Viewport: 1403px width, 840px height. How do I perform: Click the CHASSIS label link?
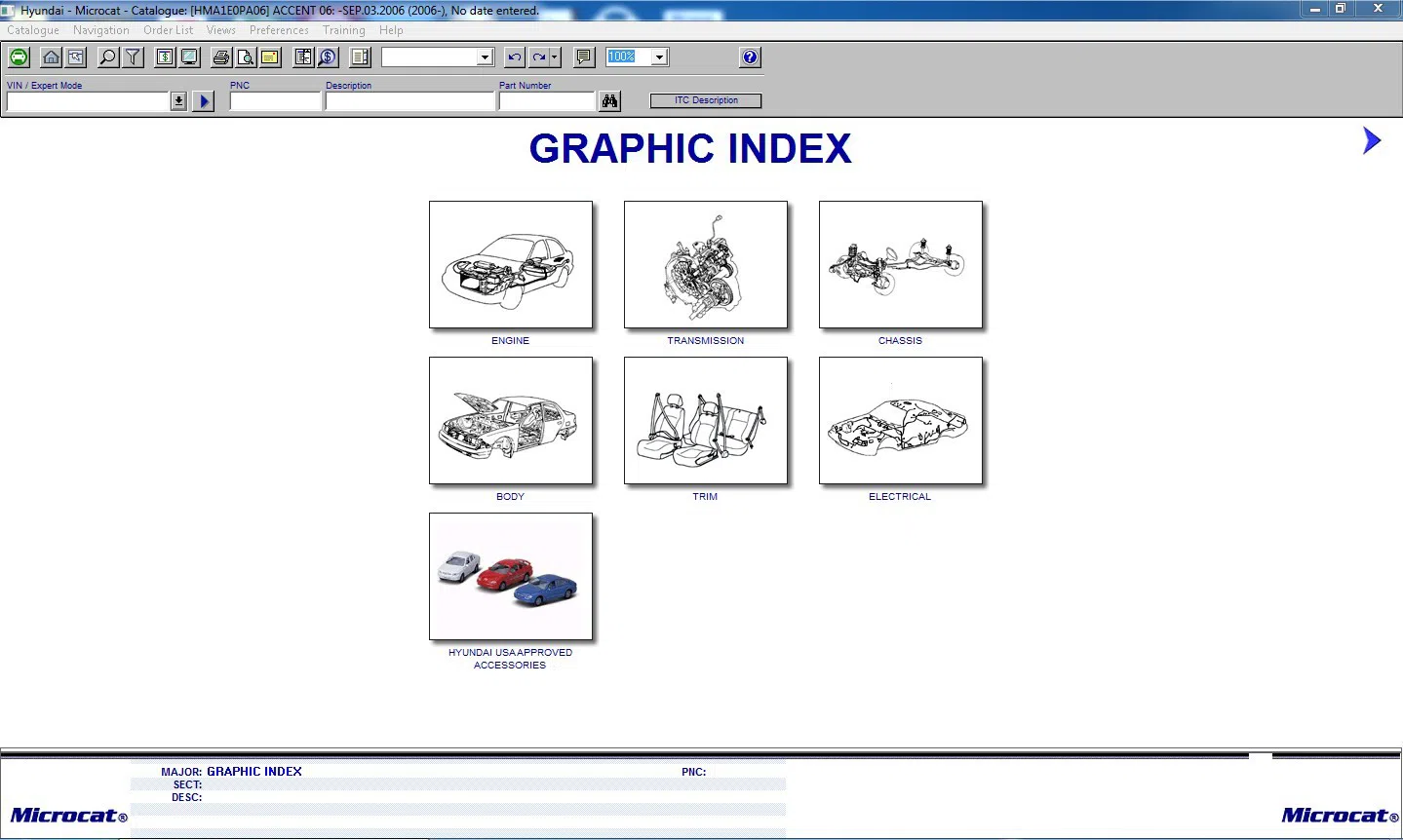[900, 341]
